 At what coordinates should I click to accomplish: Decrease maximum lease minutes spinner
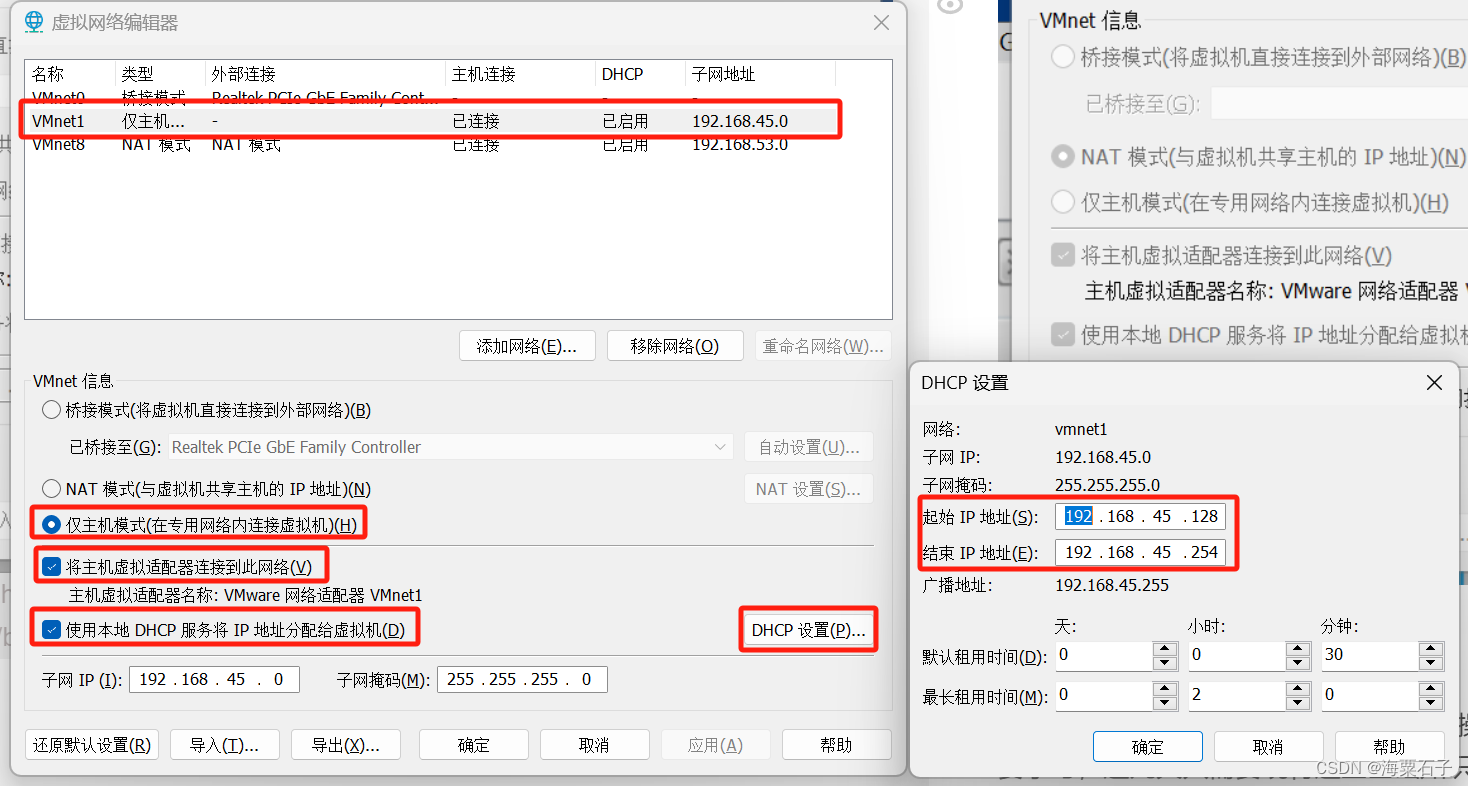click(1432, 702)
